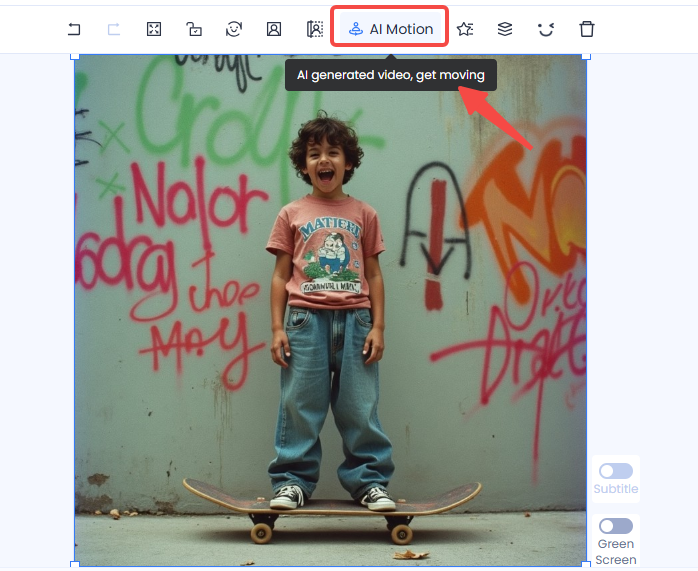Viewport: 698px width, 571px height.
Task: Click the top-center edge resize handle
Action: [330, 55]
